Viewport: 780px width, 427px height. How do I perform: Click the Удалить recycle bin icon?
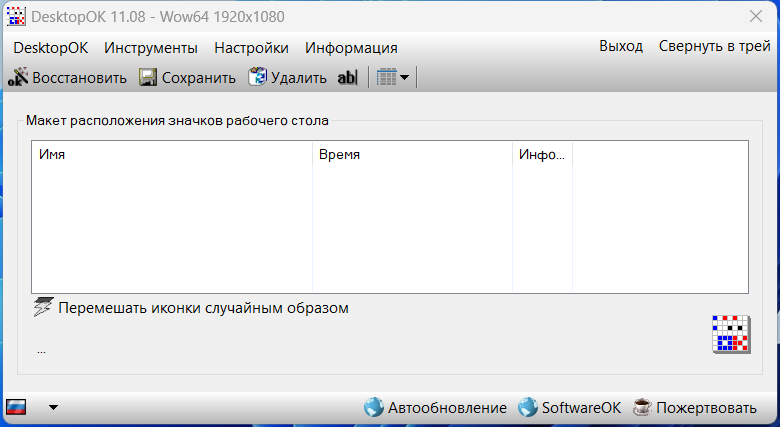click(x=258, y=77)
